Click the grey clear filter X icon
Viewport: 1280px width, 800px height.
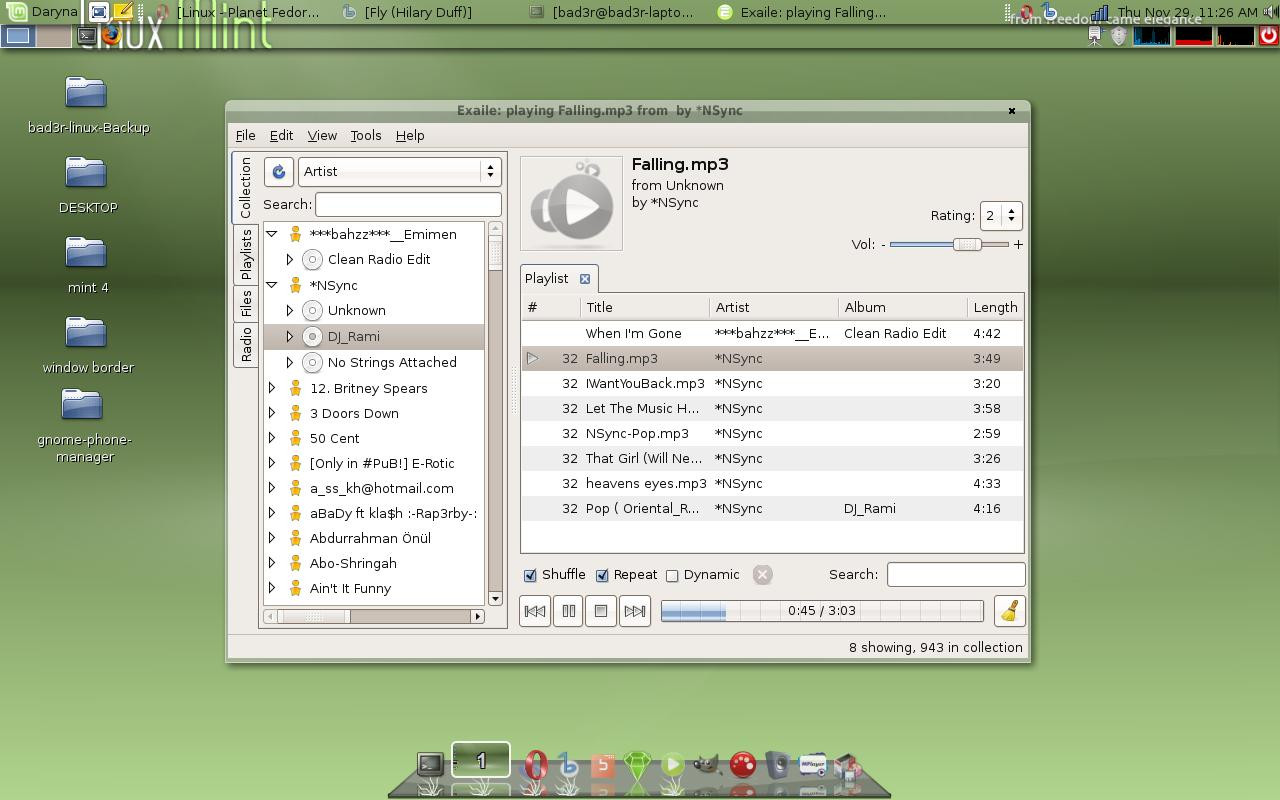point(762,575)
